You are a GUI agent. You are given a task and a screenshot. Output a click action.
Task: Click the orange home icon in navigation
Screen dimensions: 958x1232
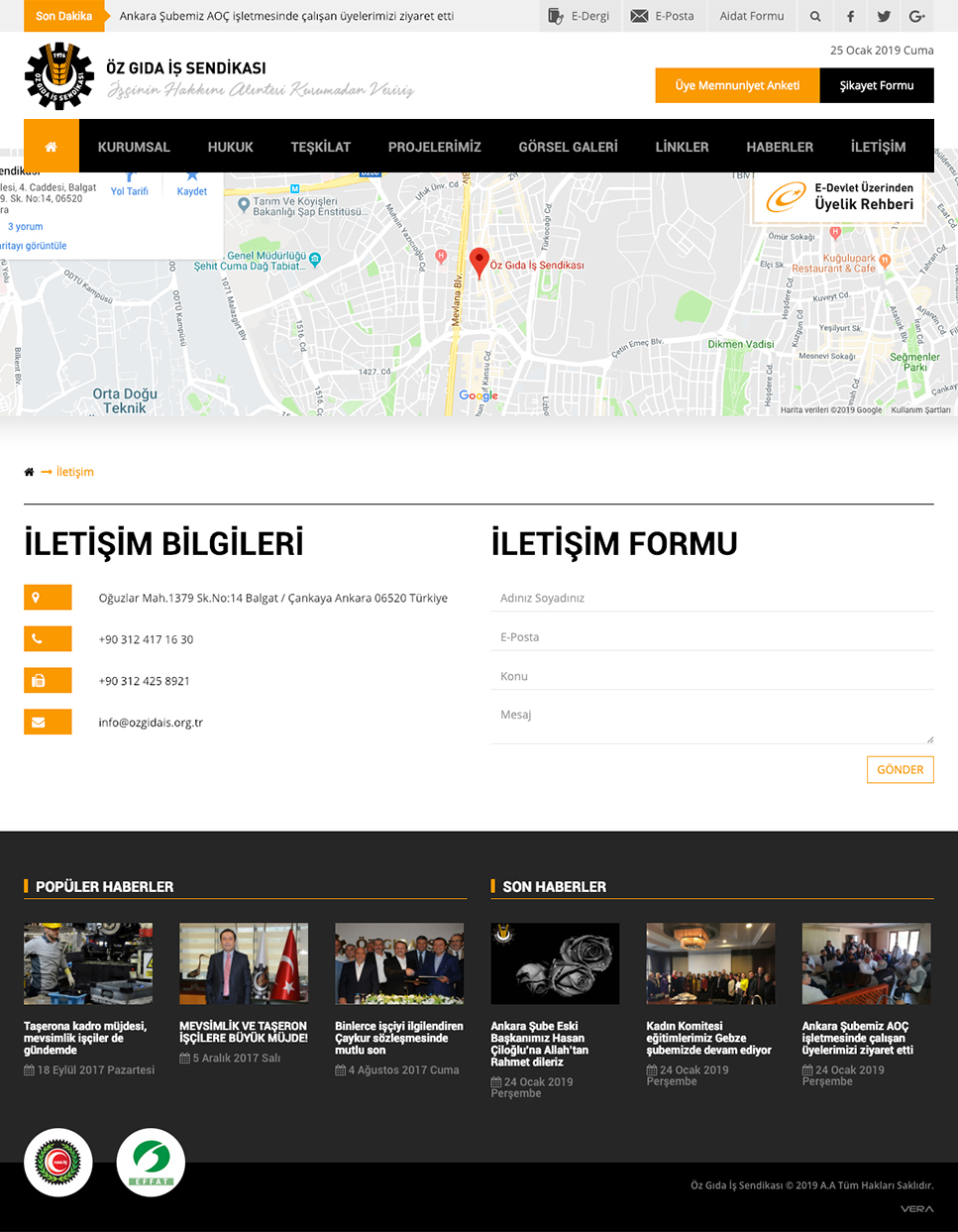pos(52,147)
